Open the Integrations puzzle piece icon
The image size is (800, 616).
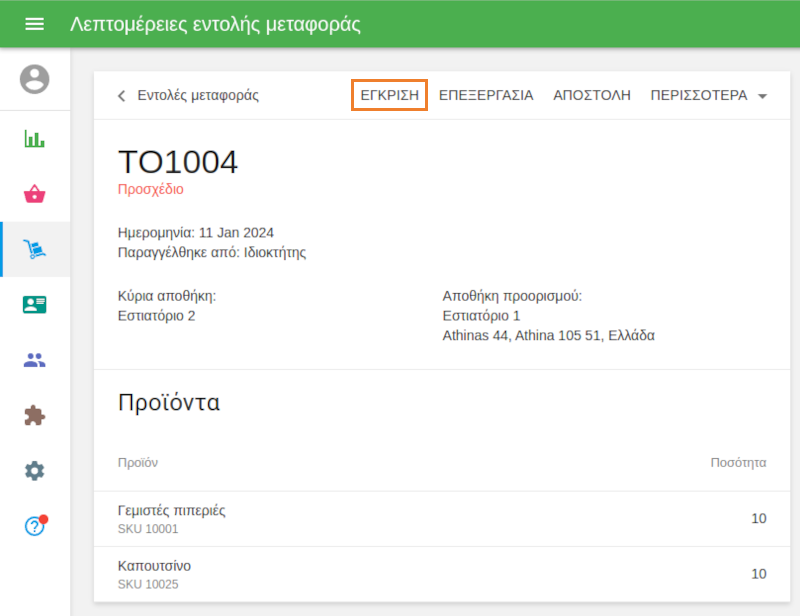click(35, 414)
